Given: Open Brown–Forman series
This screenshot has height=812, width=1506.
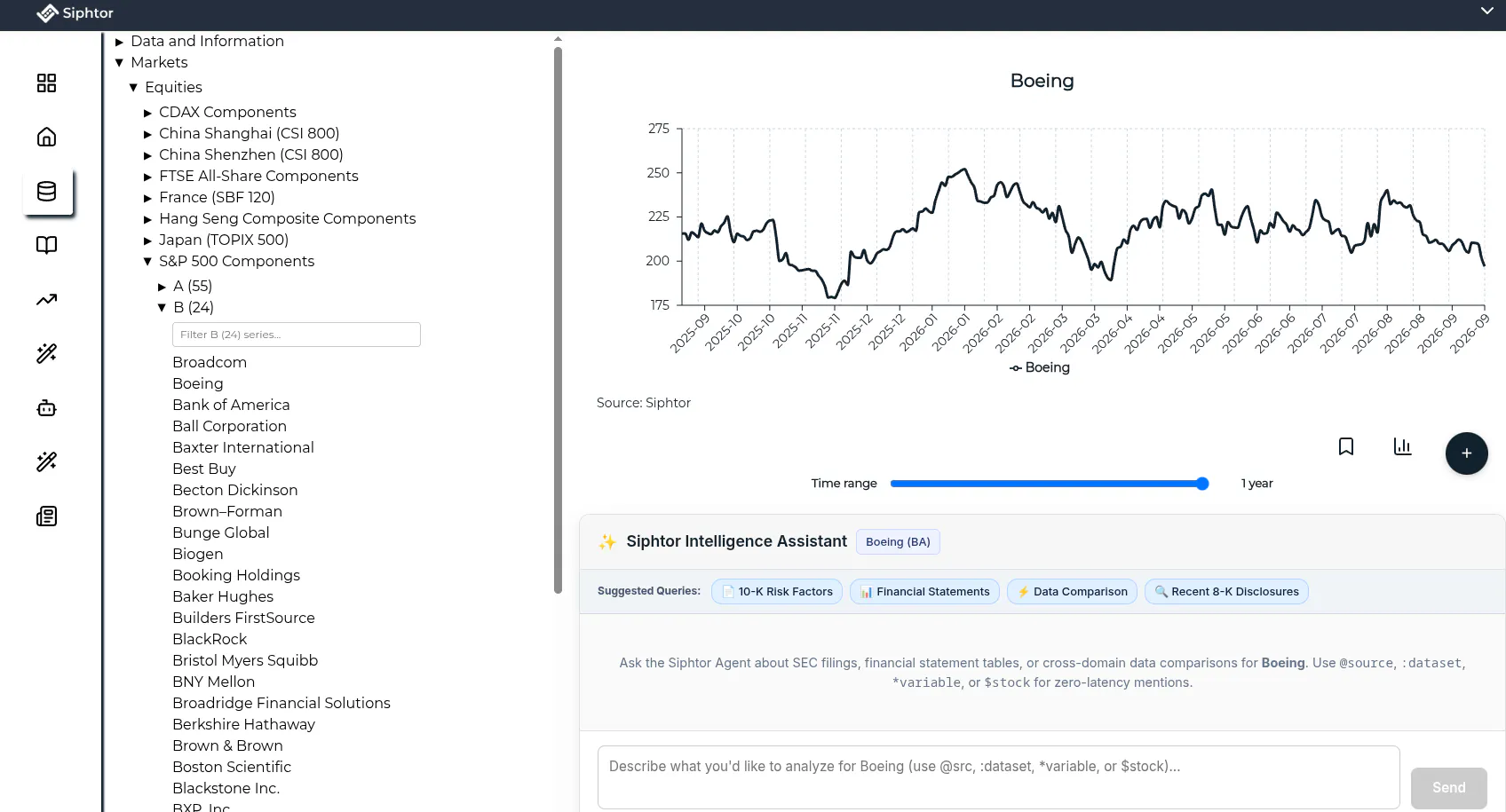Looking at the screenshot, I should point(227,511).
